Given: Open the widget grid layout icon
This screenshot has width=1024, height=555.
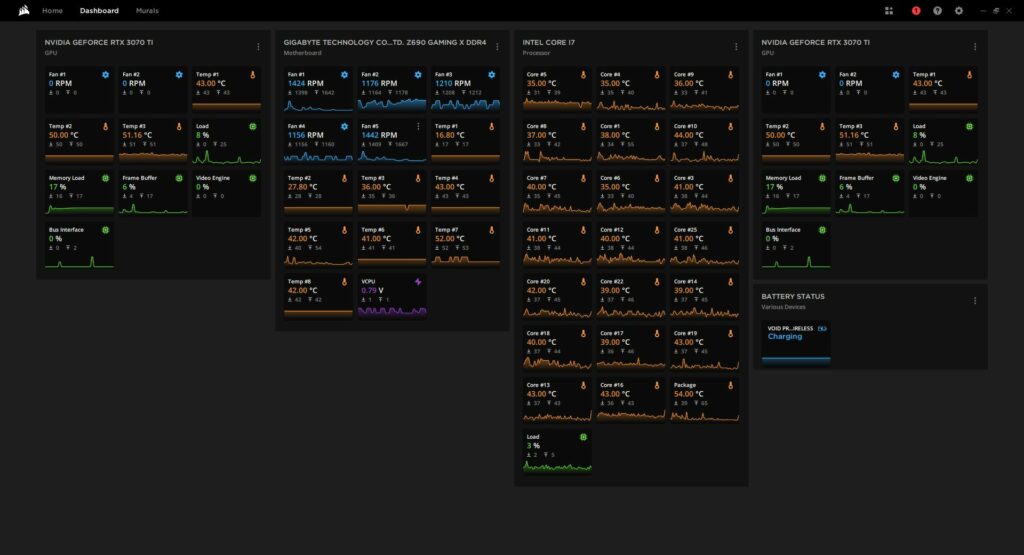Looking at the screenshot, I should point(889,10).
